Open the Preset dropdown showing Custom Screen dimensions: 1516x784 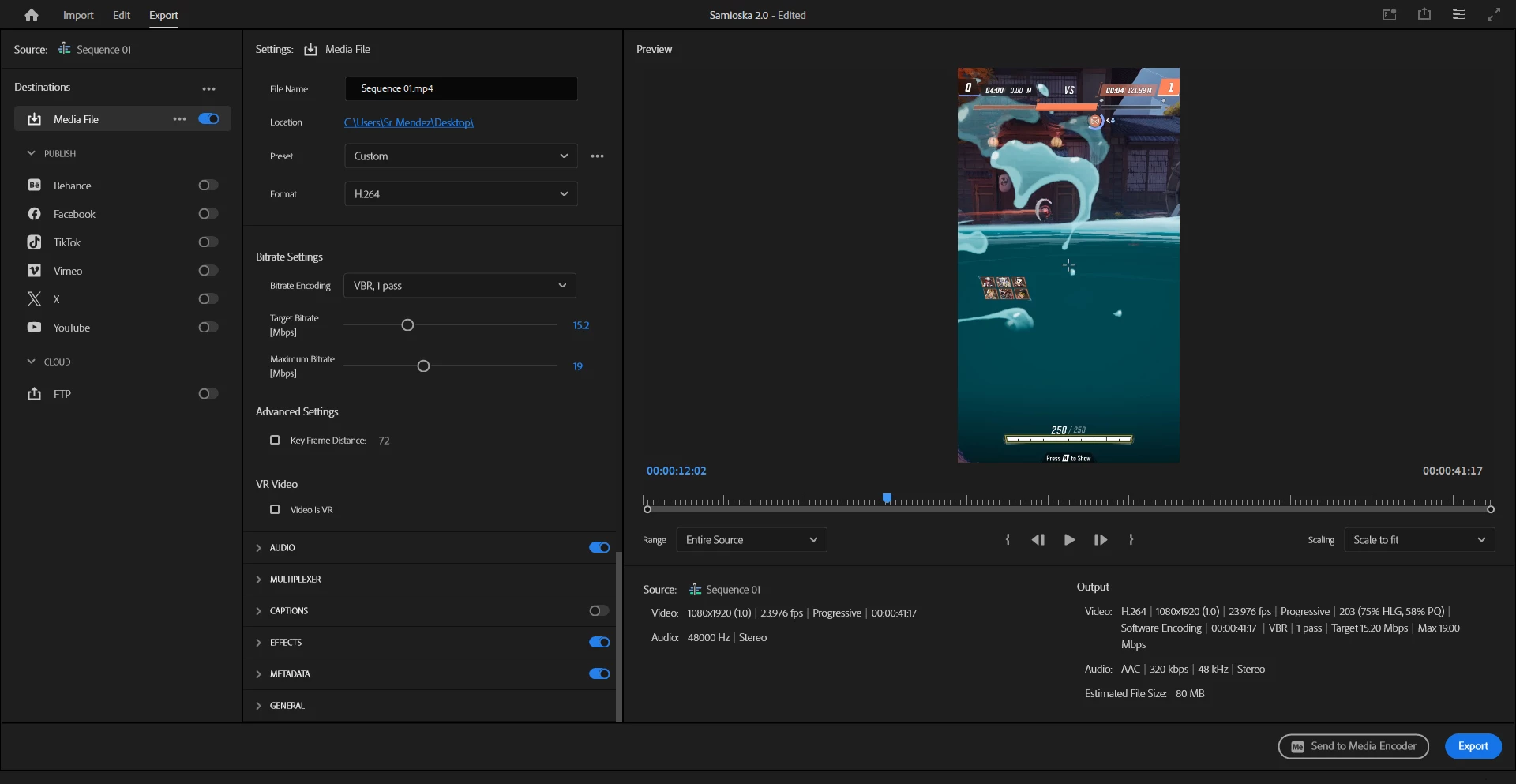(461, 156)
